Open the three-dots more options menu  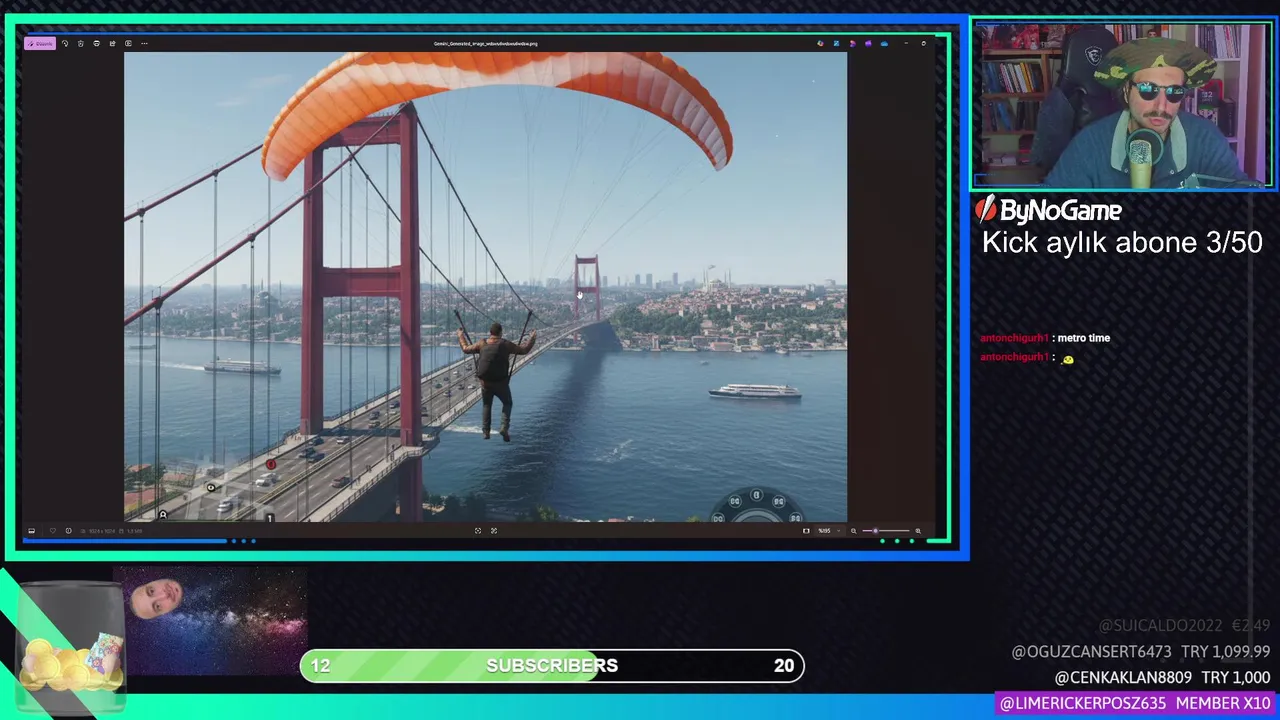[145, 43]
